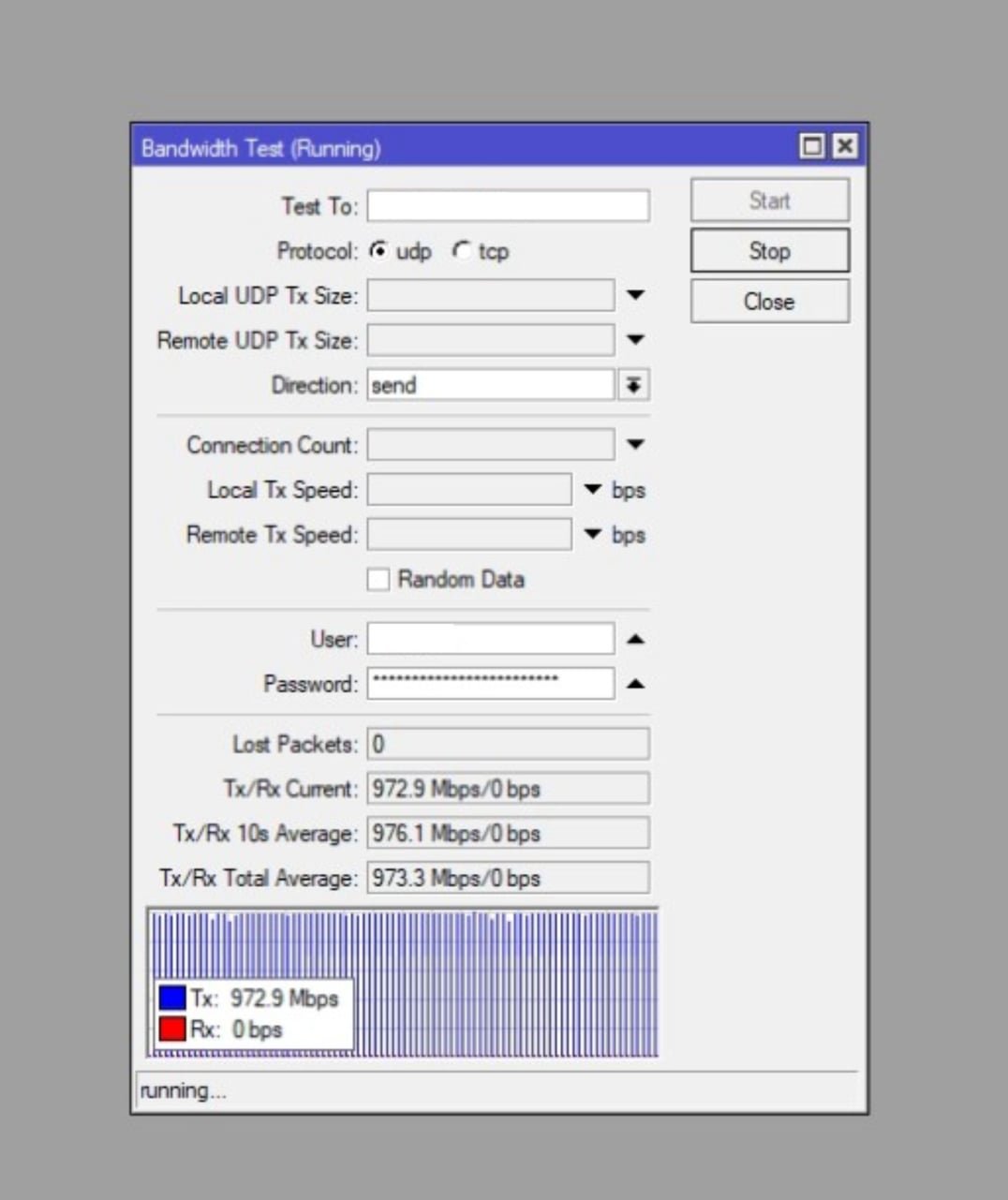
Task: Click the Close button
Action: (x=769, y=302)
